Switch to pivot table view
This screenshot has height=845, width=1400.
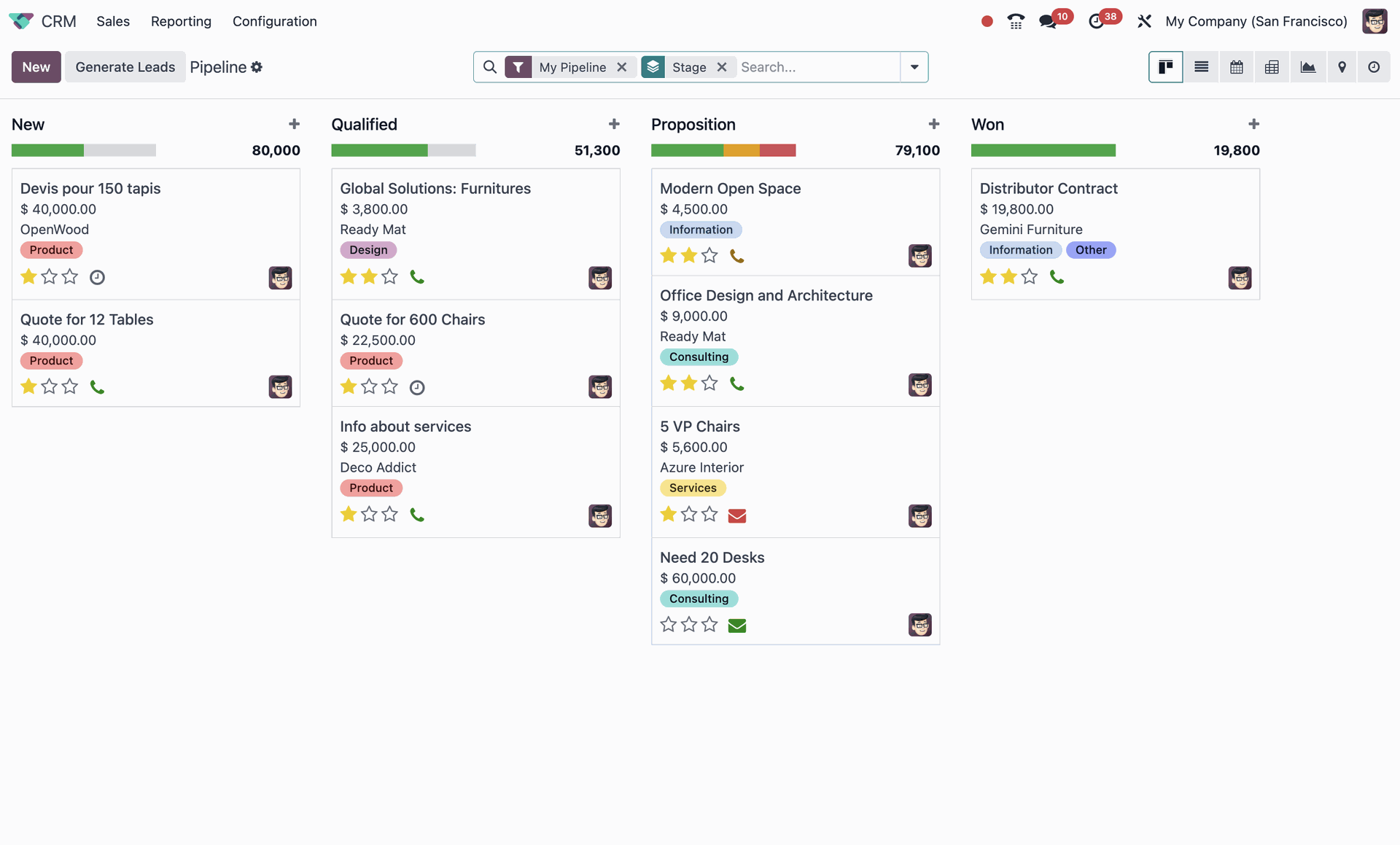pyautogui.click(x=1272, y=66)
